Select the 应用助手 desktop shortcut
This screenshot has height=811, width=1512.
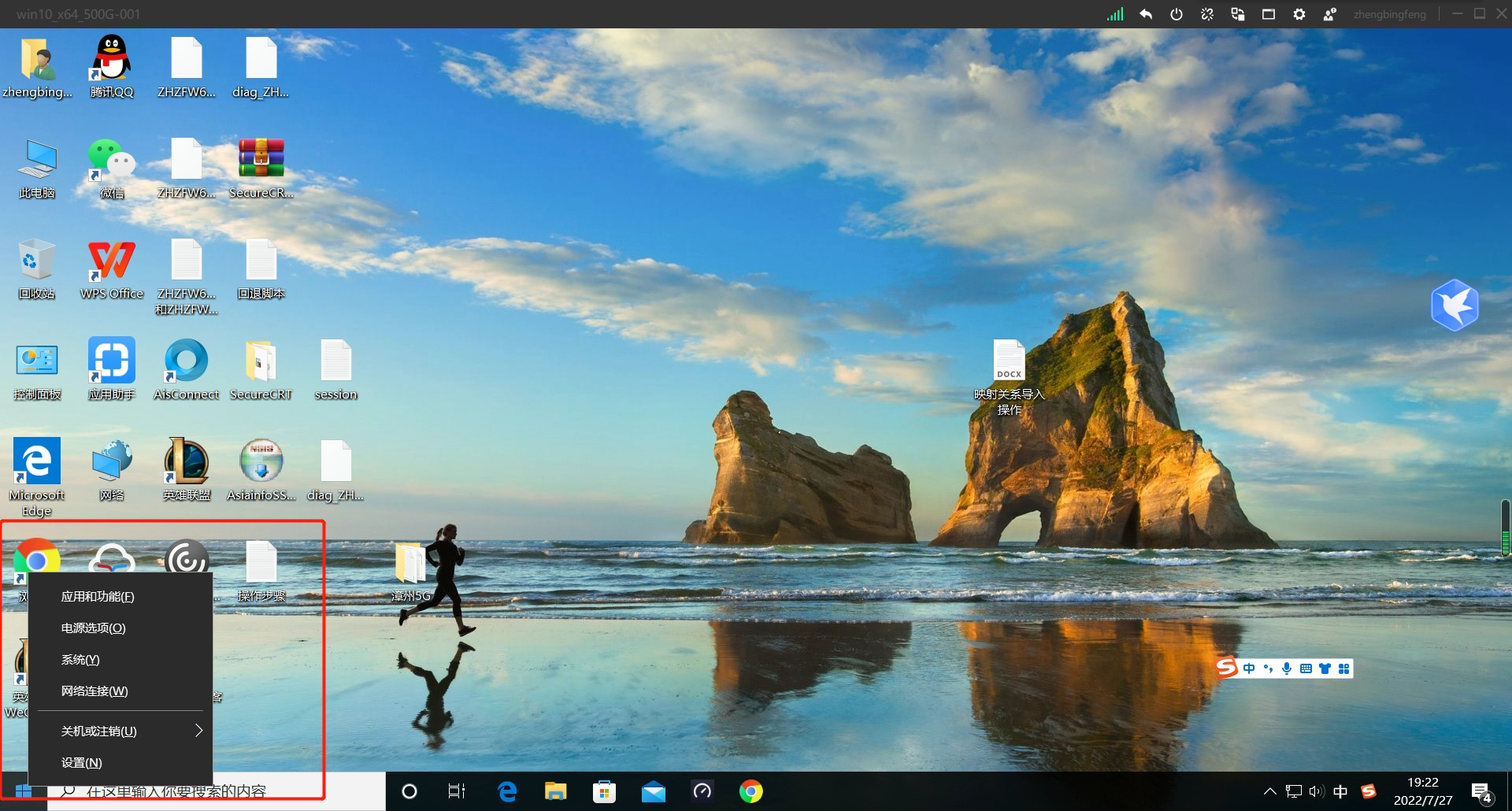[112, 368]
